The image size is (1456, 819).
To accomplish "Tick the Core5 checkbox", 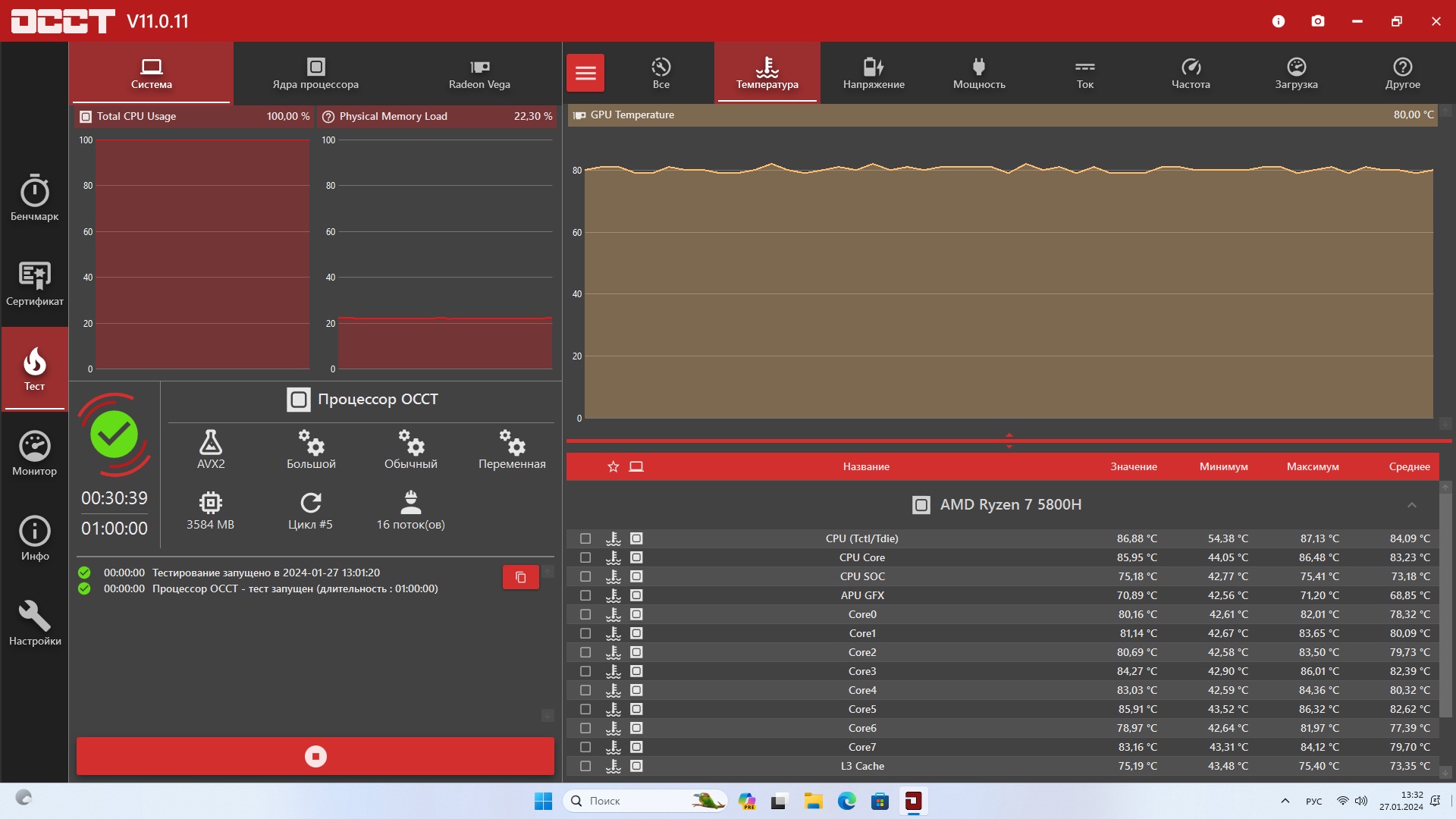I will (585, 709).
